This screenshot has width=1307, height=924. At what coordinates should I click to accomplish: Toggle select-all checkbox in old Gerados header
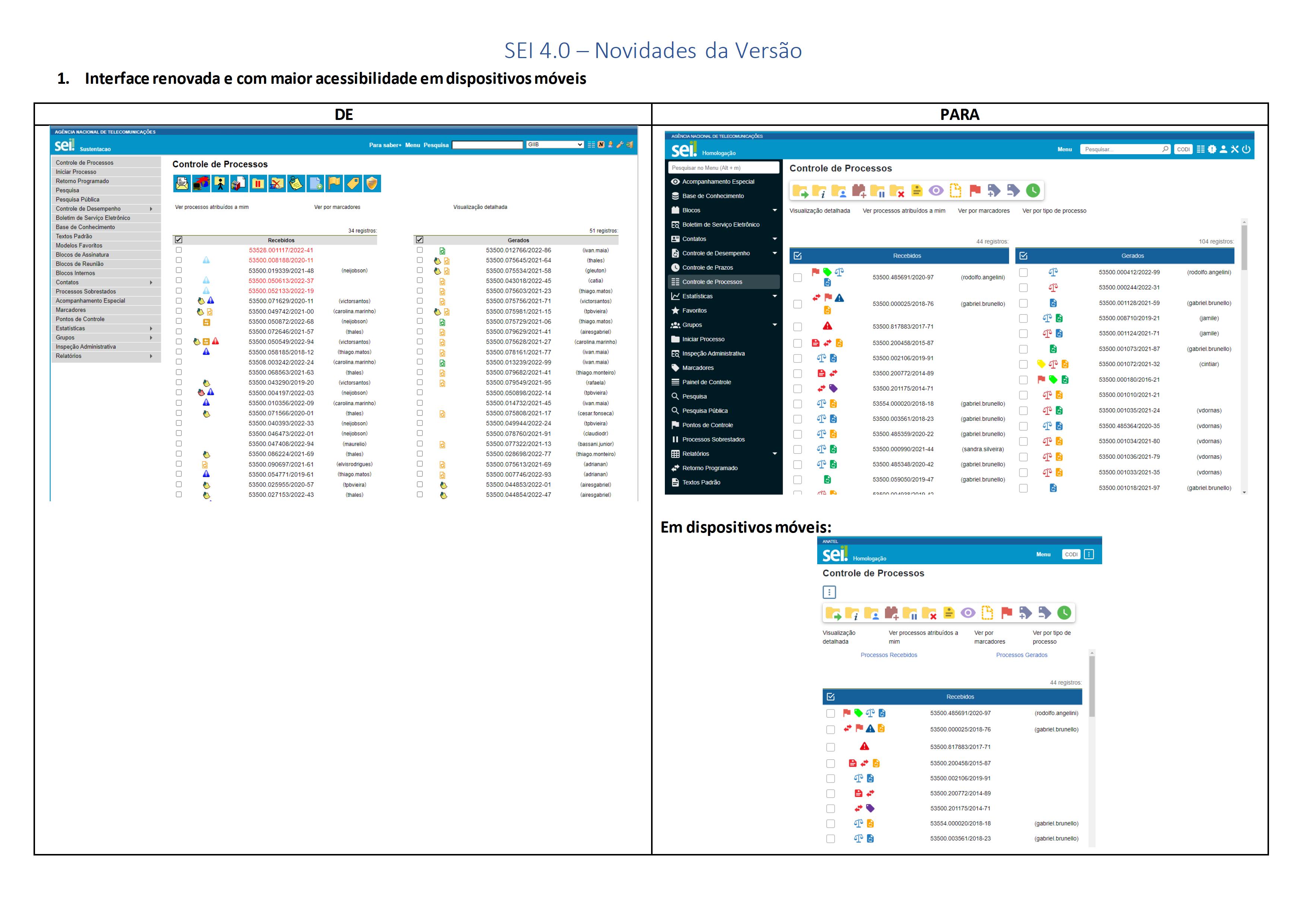tap(419, 240)
